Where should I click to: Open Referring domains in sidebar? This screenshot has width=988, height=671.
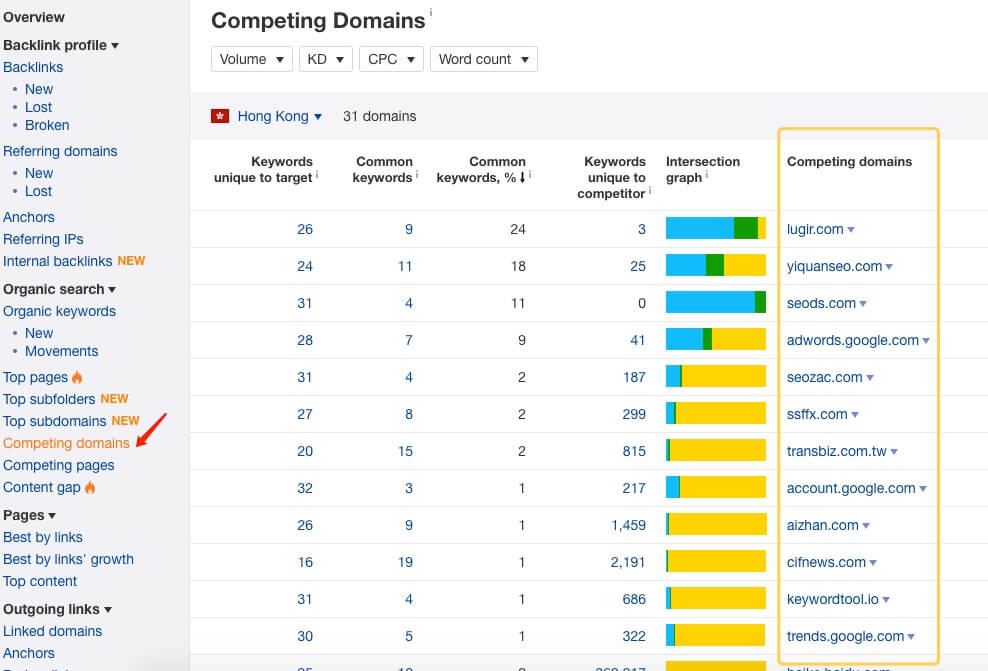60,151
